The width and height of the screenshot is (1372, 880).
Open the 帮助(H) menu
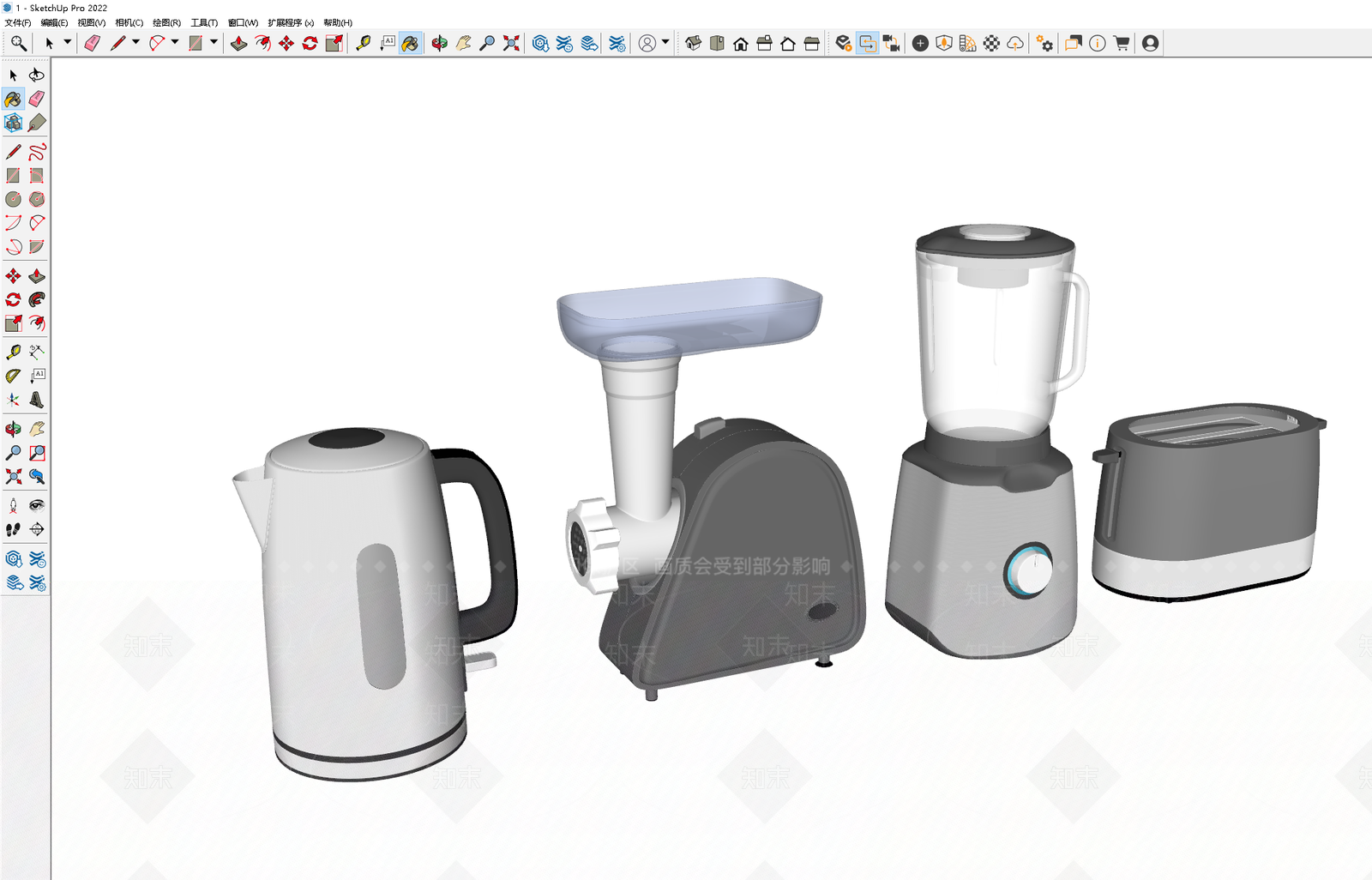(338, 23)
